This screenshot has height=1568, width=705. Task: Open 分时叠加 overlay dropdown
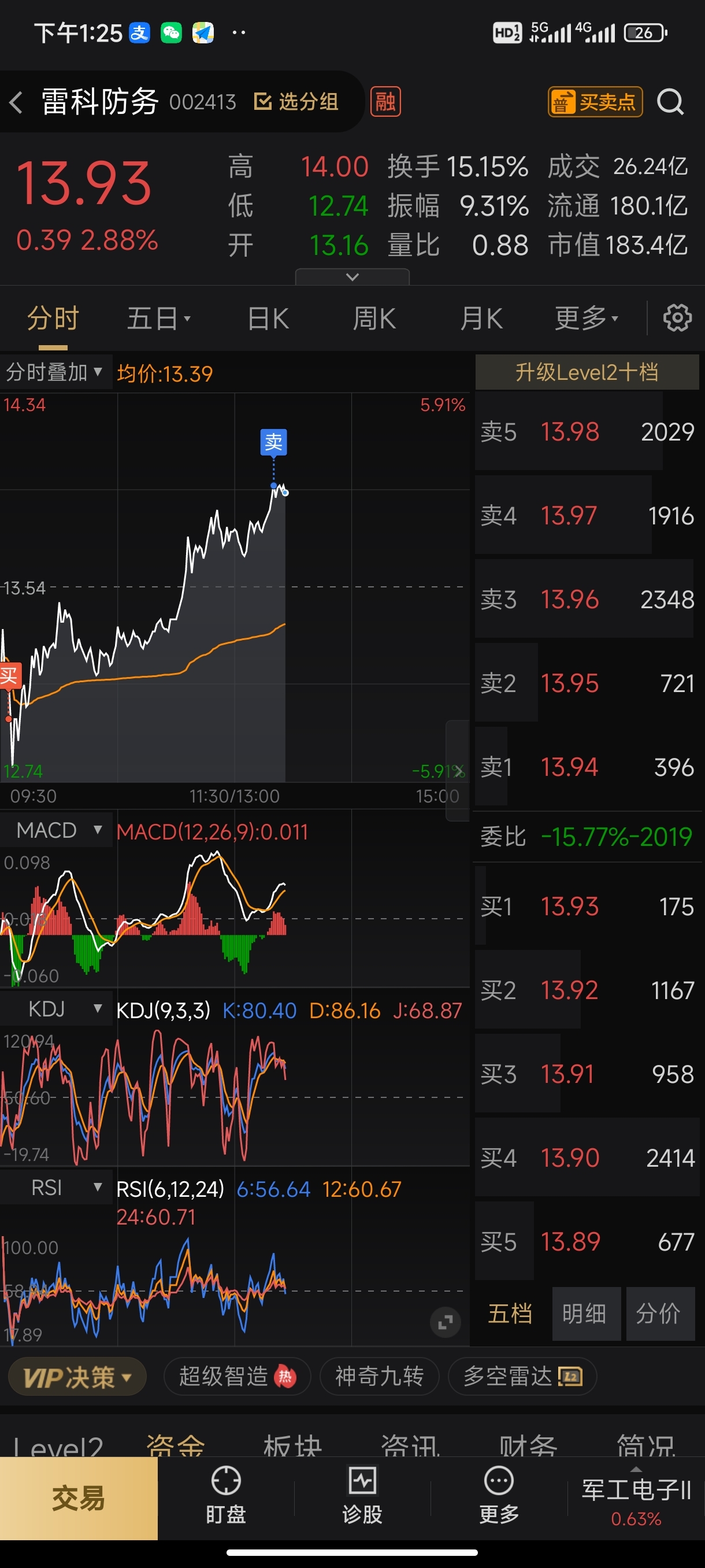coord(55,372)
